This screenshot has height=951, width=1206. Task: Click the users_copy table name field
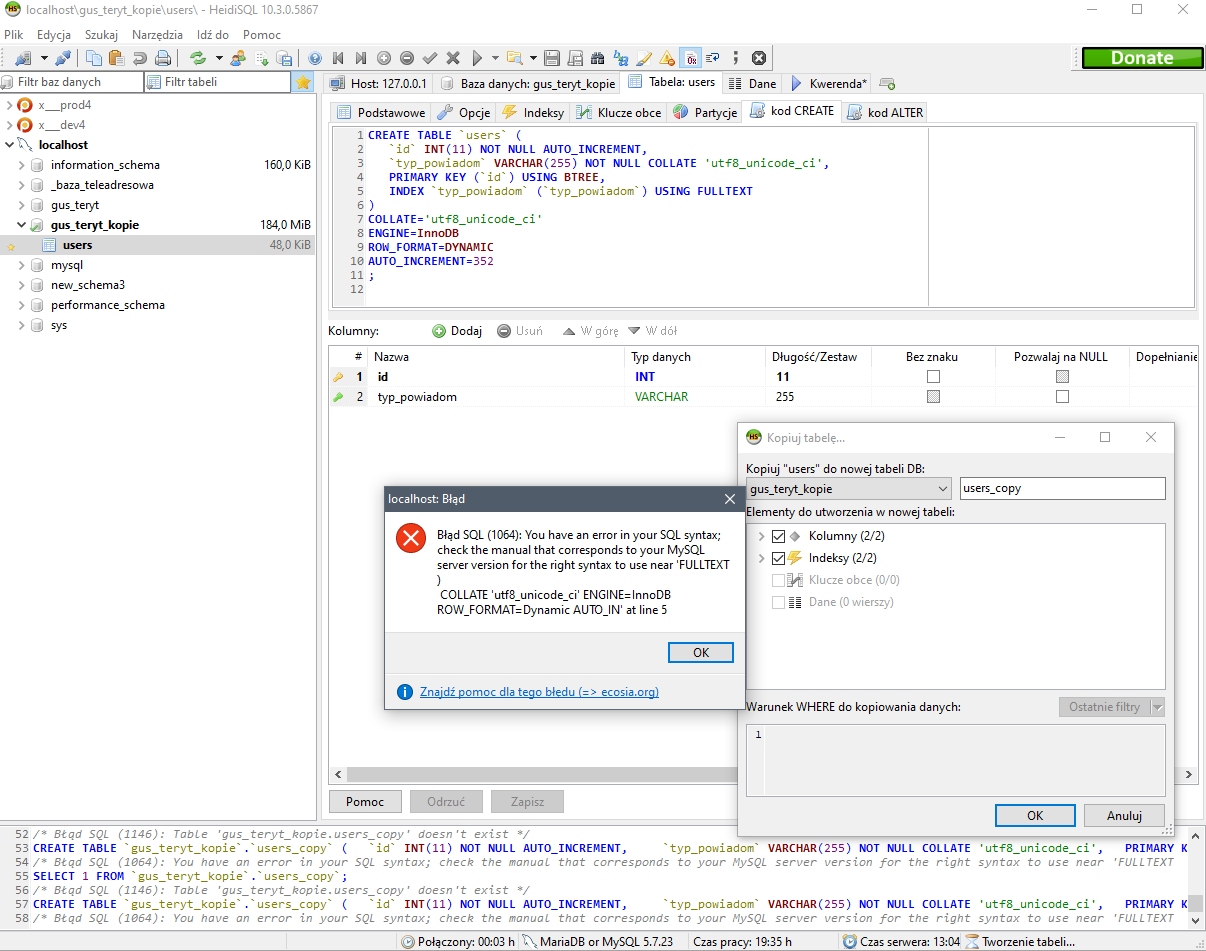(1062, 489)
